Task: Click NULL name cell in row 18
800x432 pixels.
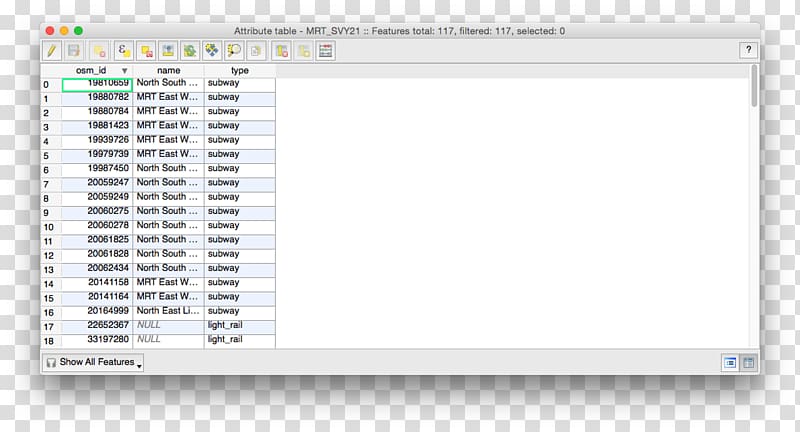Action: [168, 342]
